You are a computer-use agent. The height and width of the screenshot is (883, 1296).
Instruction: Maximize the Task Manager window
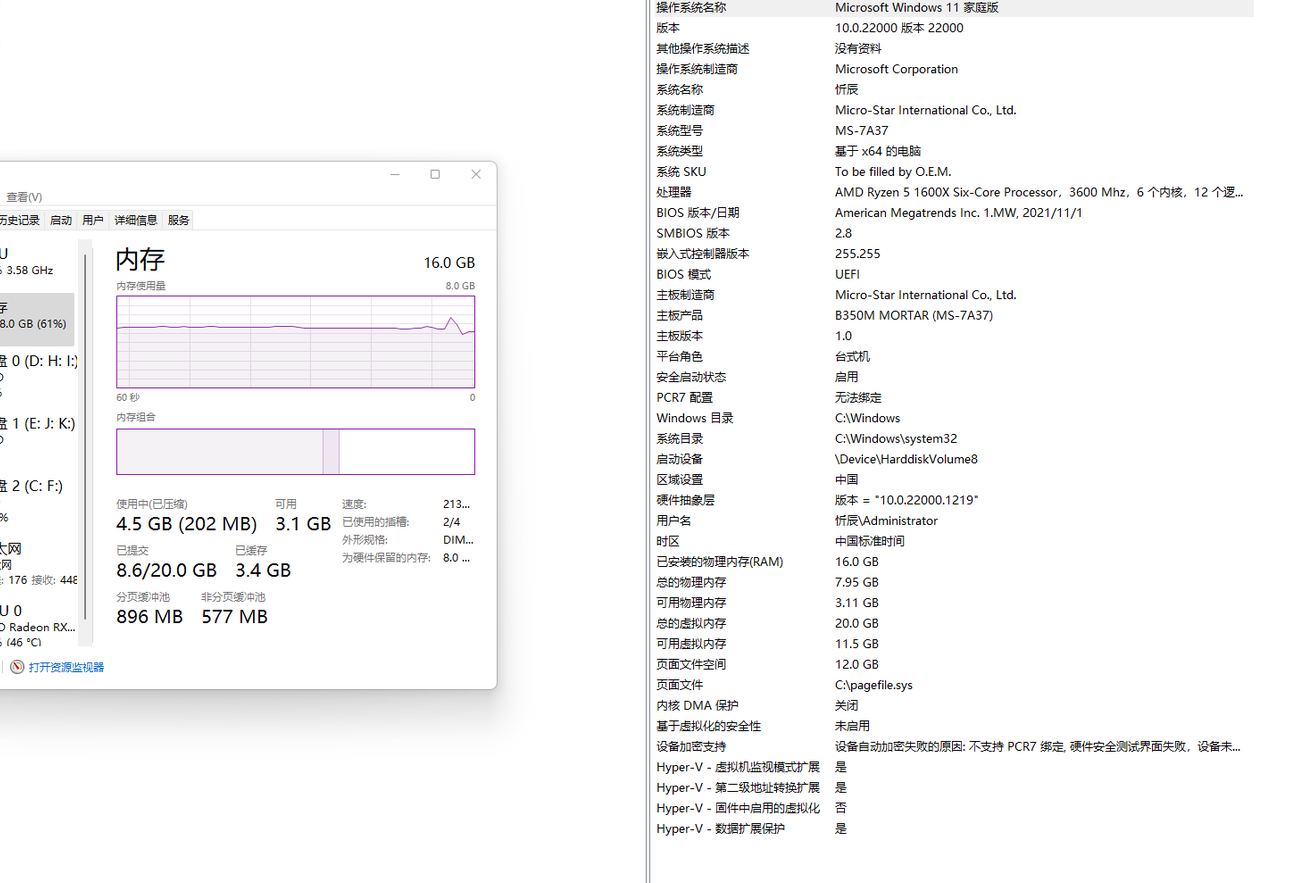coord(435,174)
